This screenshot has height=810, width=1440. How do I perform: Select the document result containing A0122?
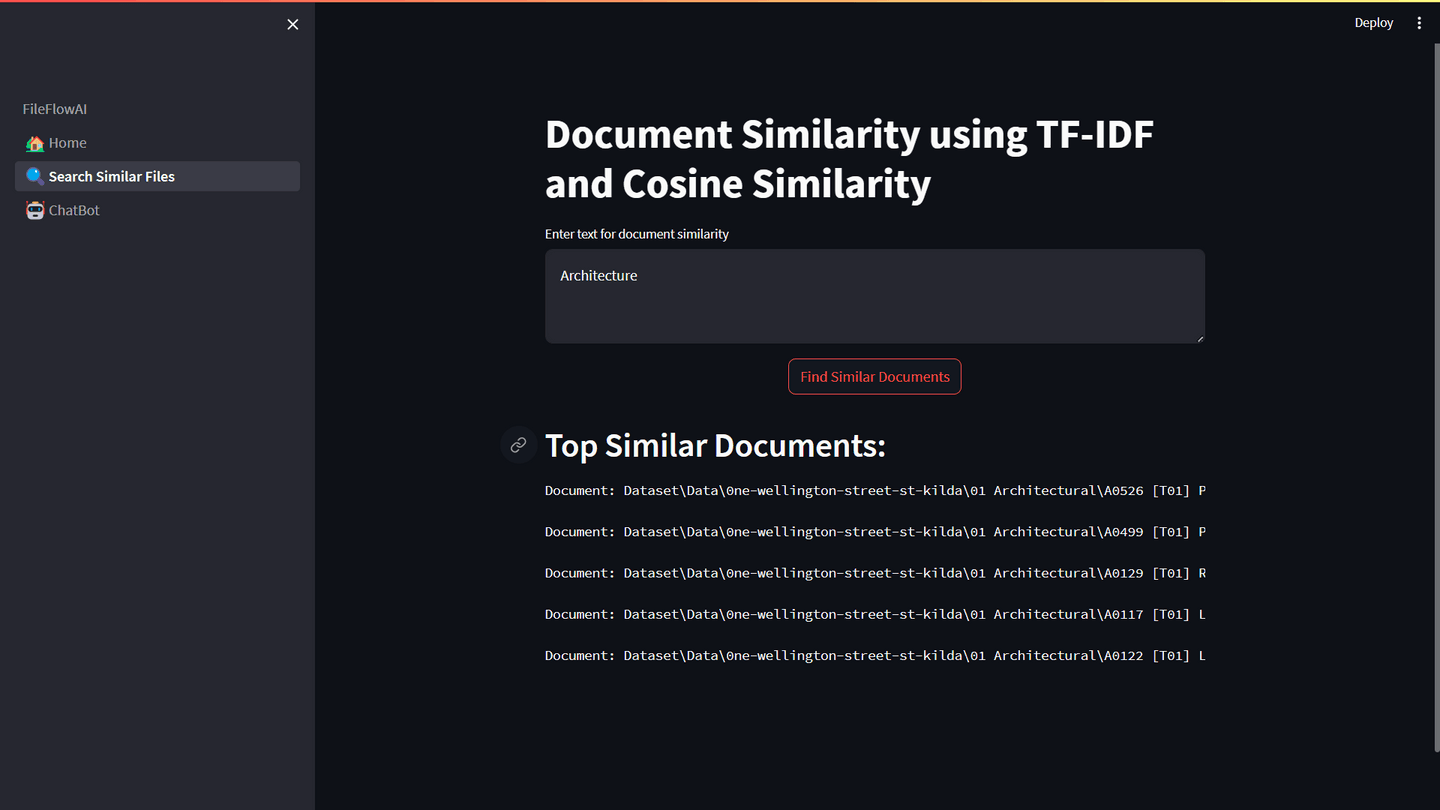[875, 656]
